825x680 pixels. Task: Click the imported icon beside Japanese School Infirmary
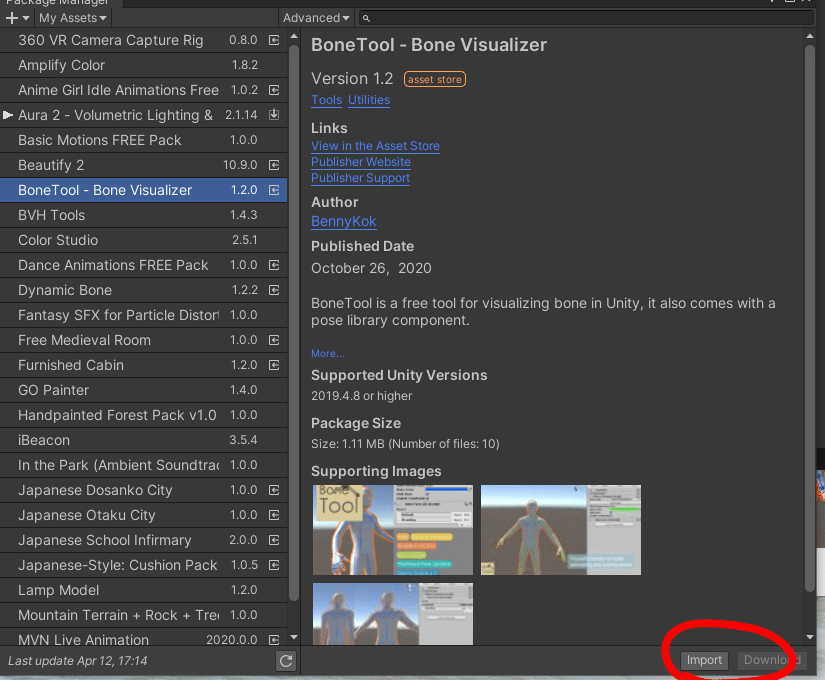pyautogui.click(x=274, y=540)
